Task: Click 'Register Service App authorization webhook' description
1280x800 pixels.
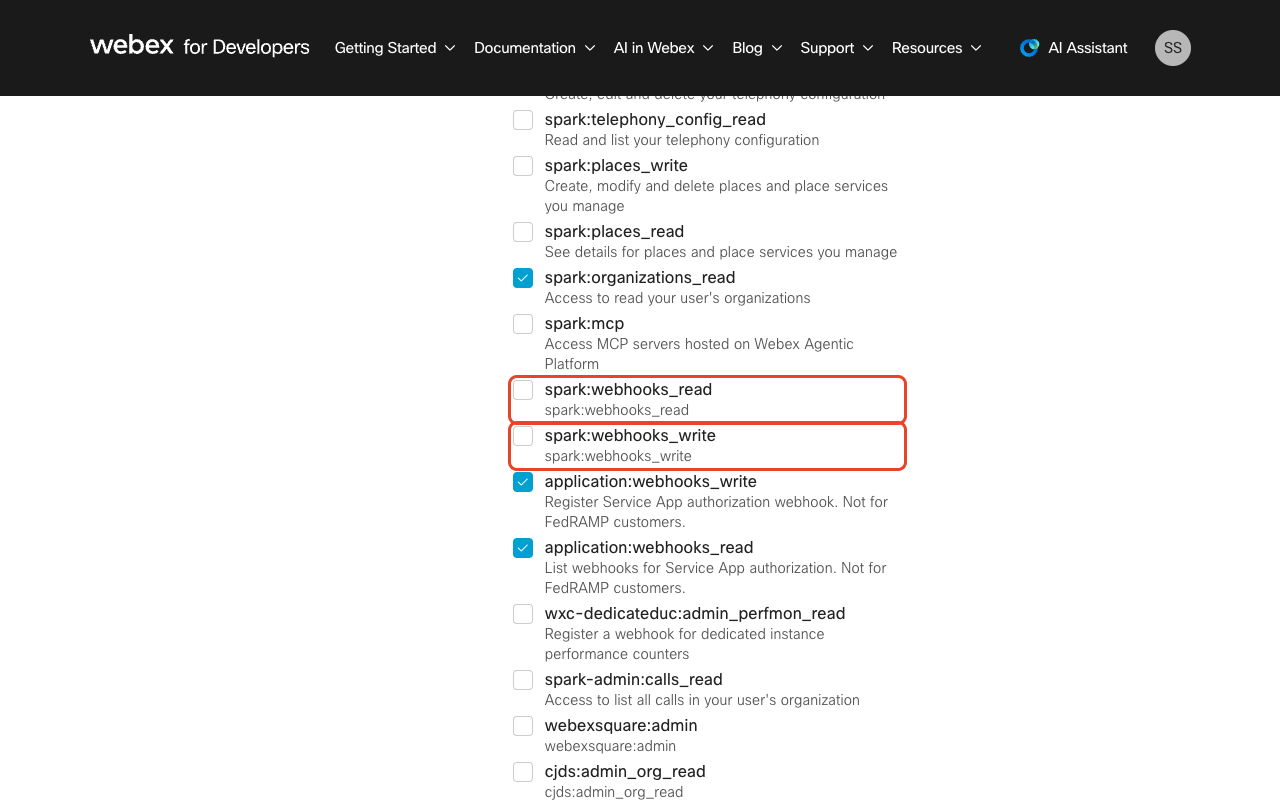Action: 716,512
